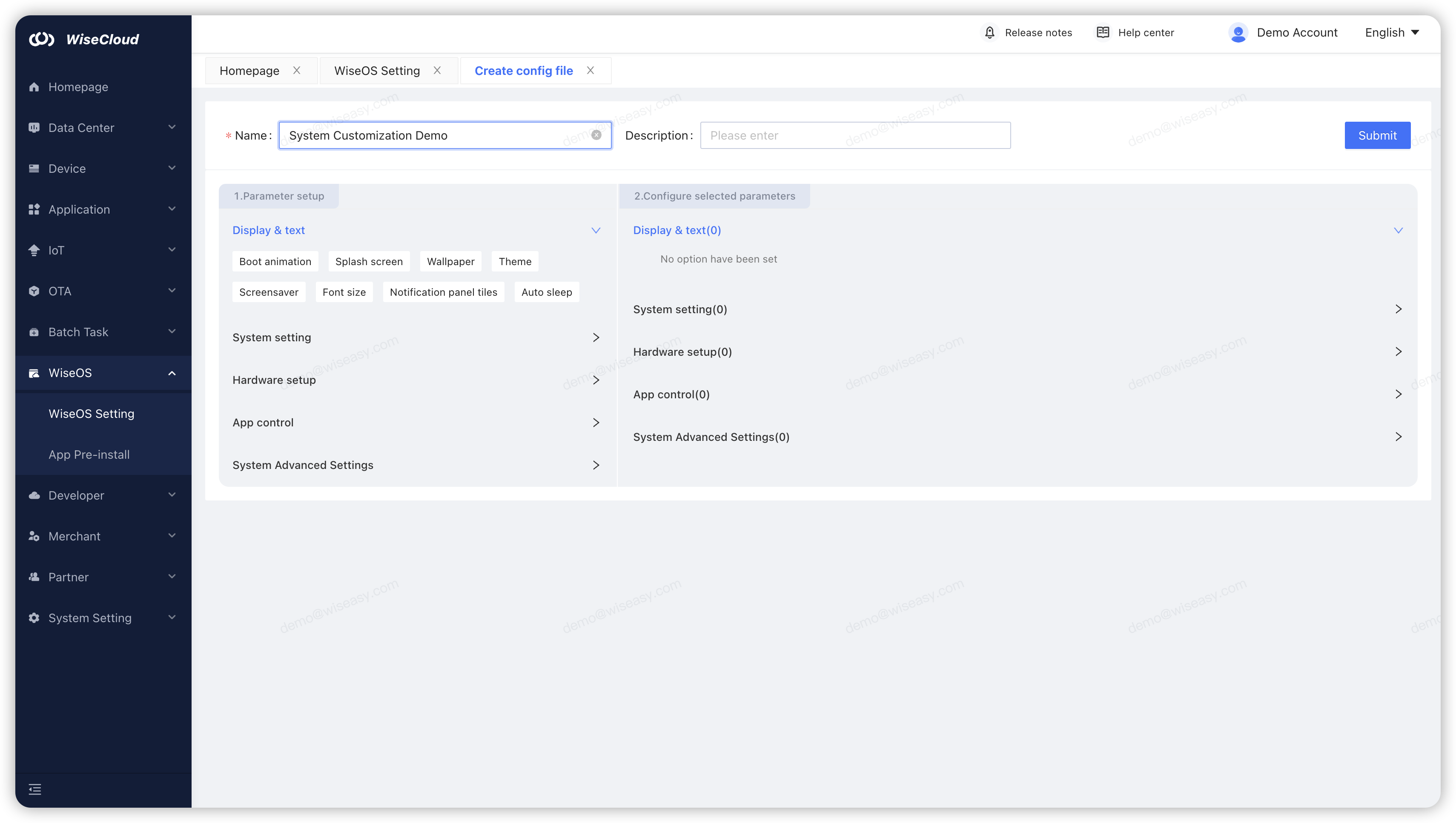Open the English language dropdown
Screen dimensions: 1456x823
click(x=1392, y=33)
